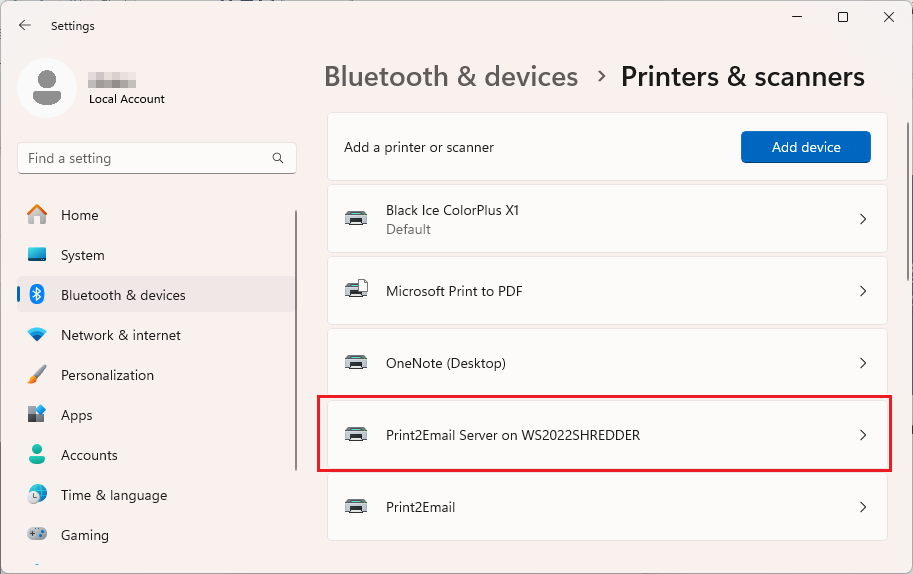
Task: Select Bluetooth & devices in sidebar
Action: [123, 295]
